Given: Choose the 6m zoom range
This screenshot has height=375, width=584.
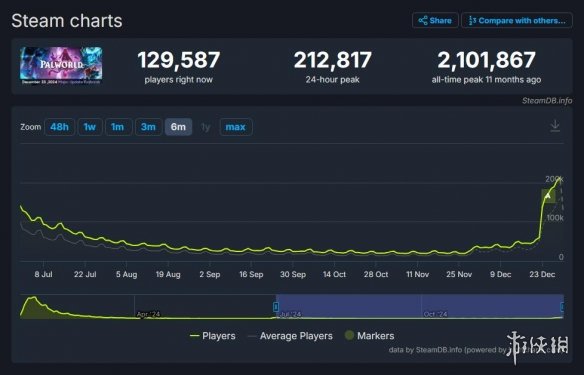Looking at the screenshot, I should pos(178,127).
